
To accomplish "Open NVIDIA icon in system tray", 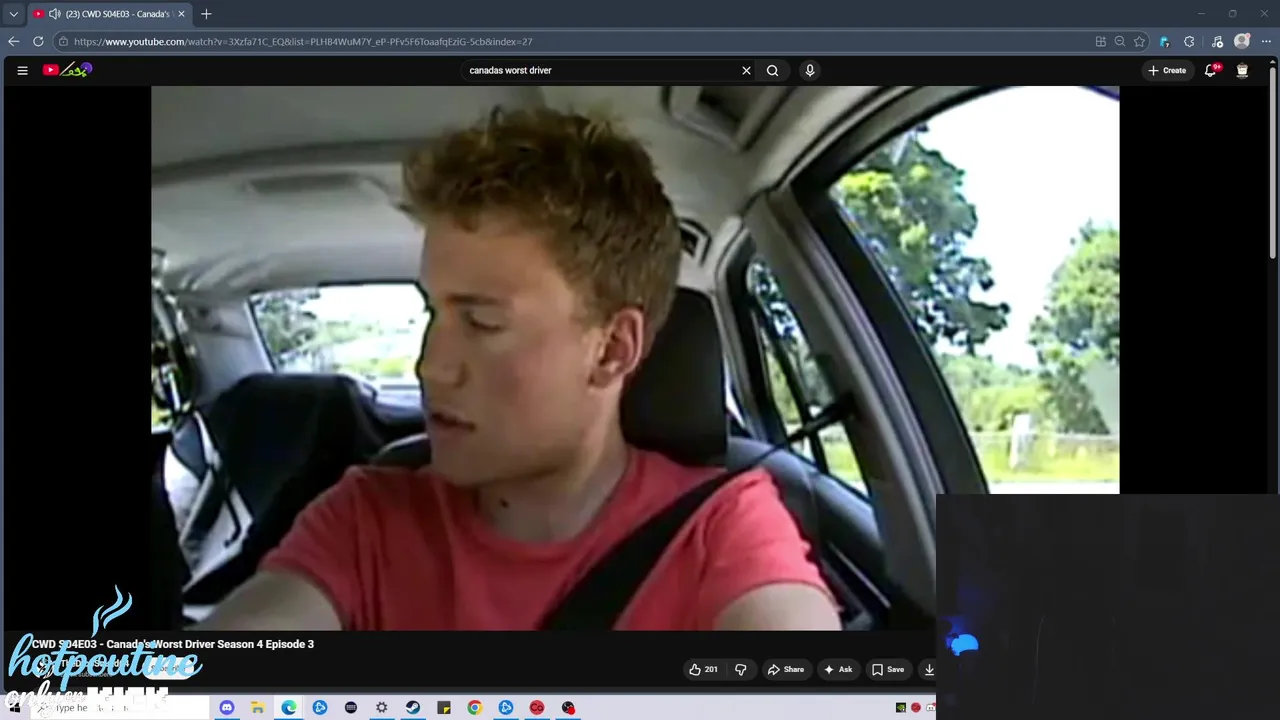I will coord(901,707).
